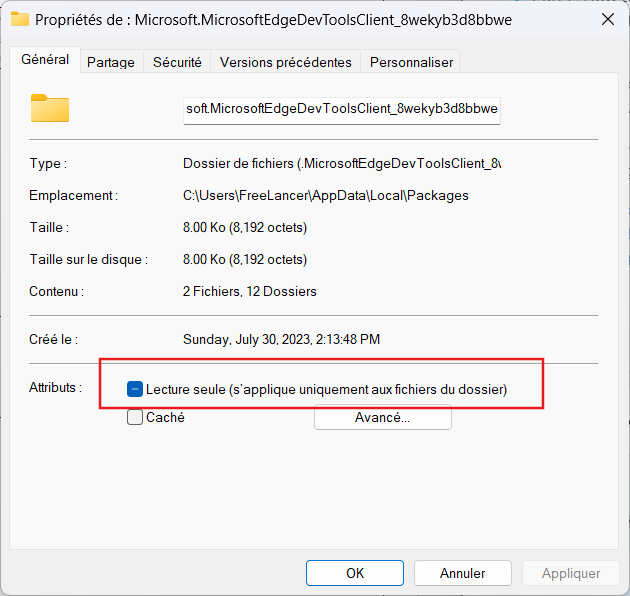Viewport: 630px width, 596px height.
Task: Open the Partage tab
Action: (x=111, y=62)
